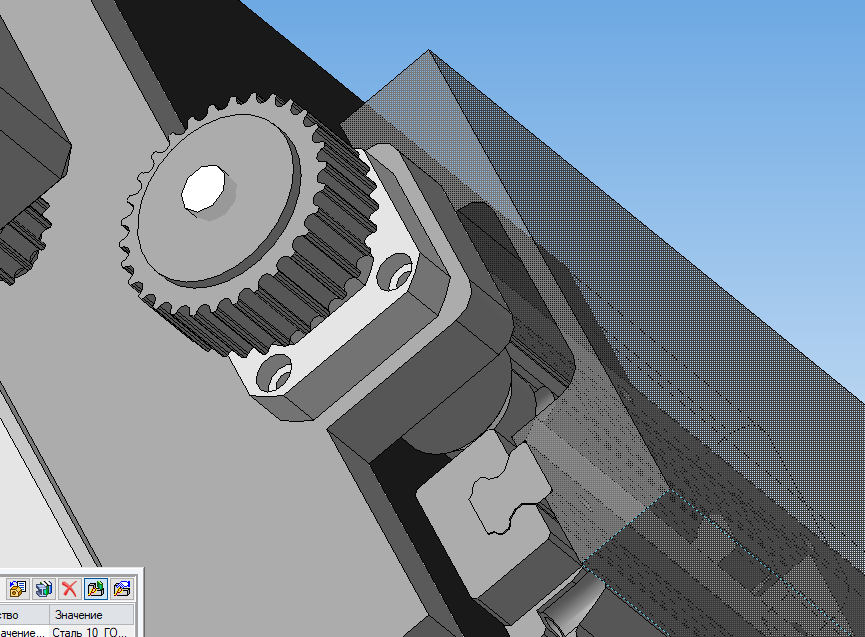This screenshot has height=637, width=865.
Task: Select the white square mounting flange plate
Action: (x=337, y=320)
